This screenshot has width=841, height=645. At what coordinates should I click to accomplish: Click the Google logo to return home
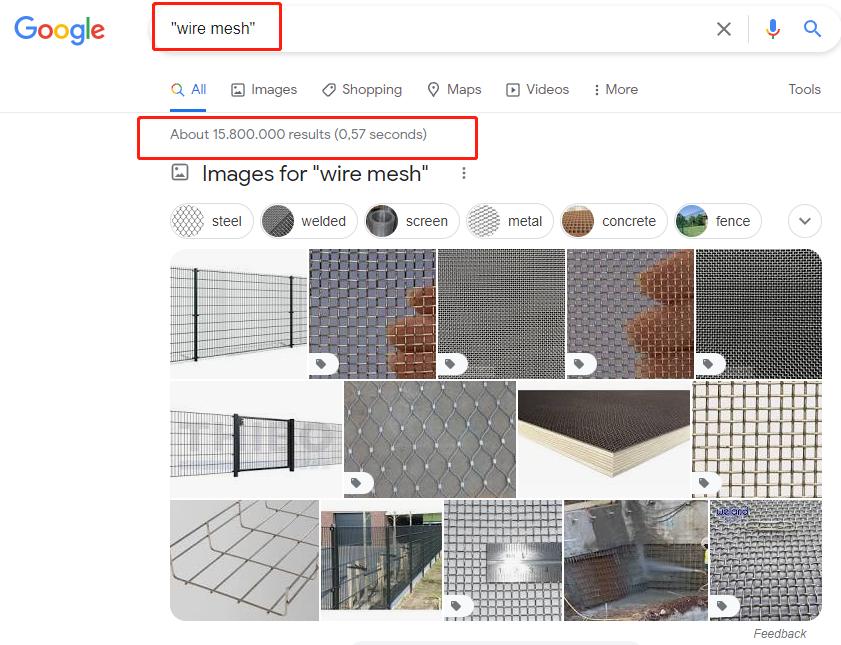59,30
